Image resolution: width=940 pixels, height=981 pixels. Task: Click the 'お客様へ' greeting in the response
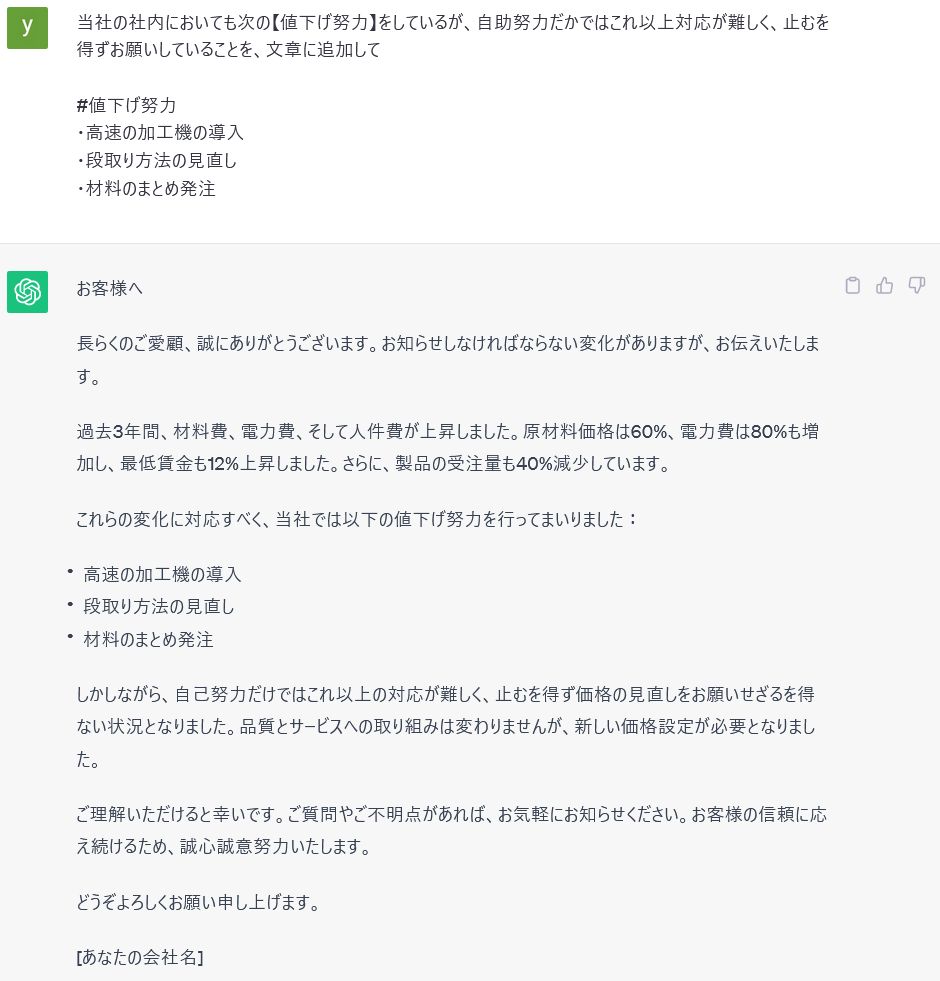click(x=110, y=288)
